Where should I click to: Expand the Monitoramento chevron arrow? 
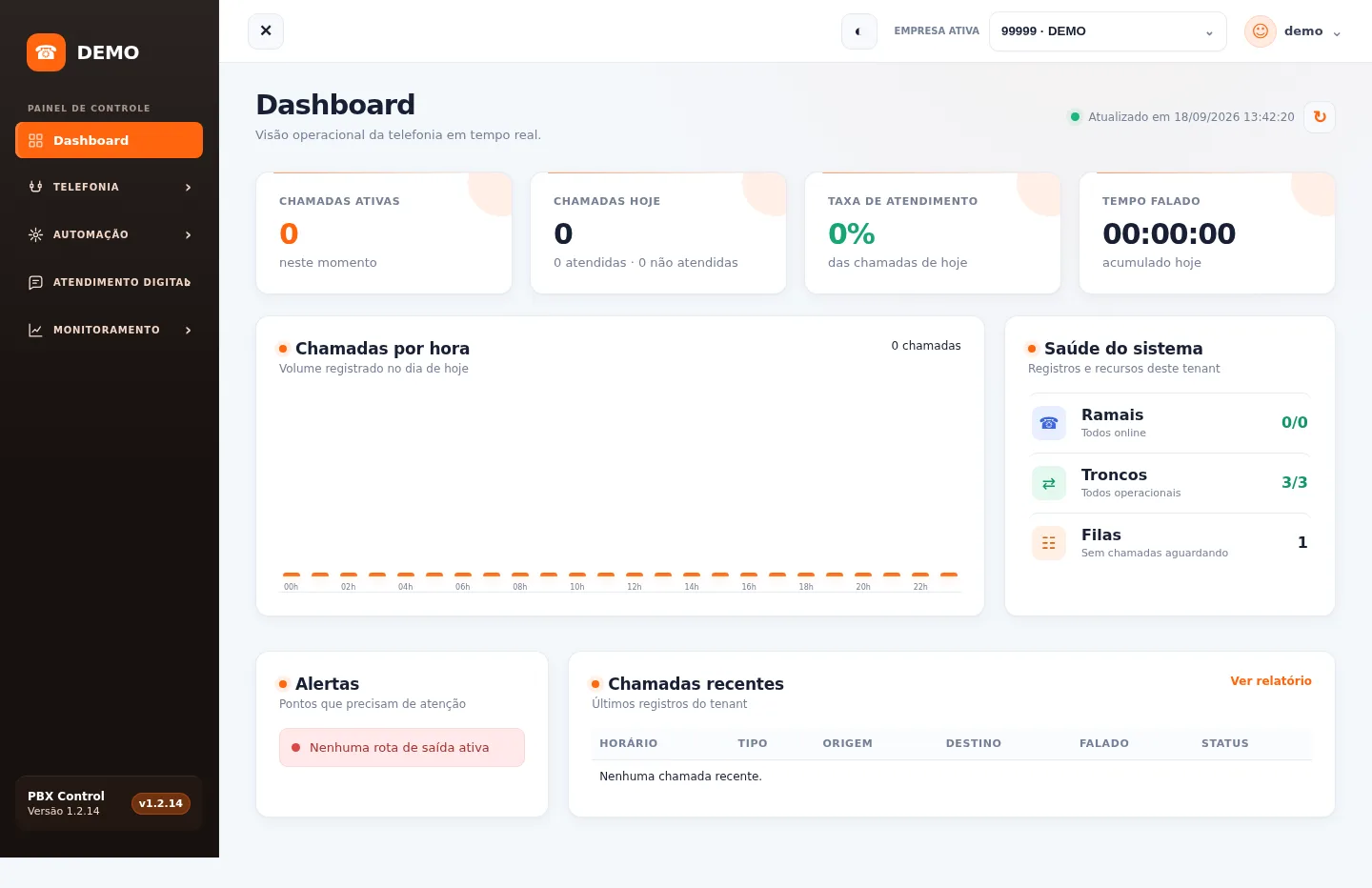[188, 331]
